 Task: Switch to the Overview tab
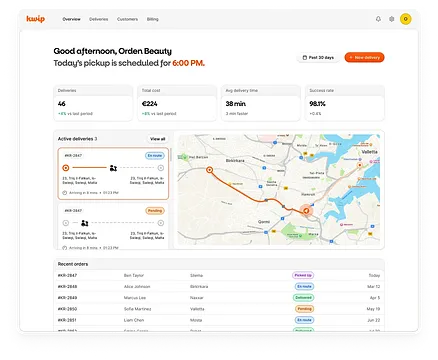point(71,19)
